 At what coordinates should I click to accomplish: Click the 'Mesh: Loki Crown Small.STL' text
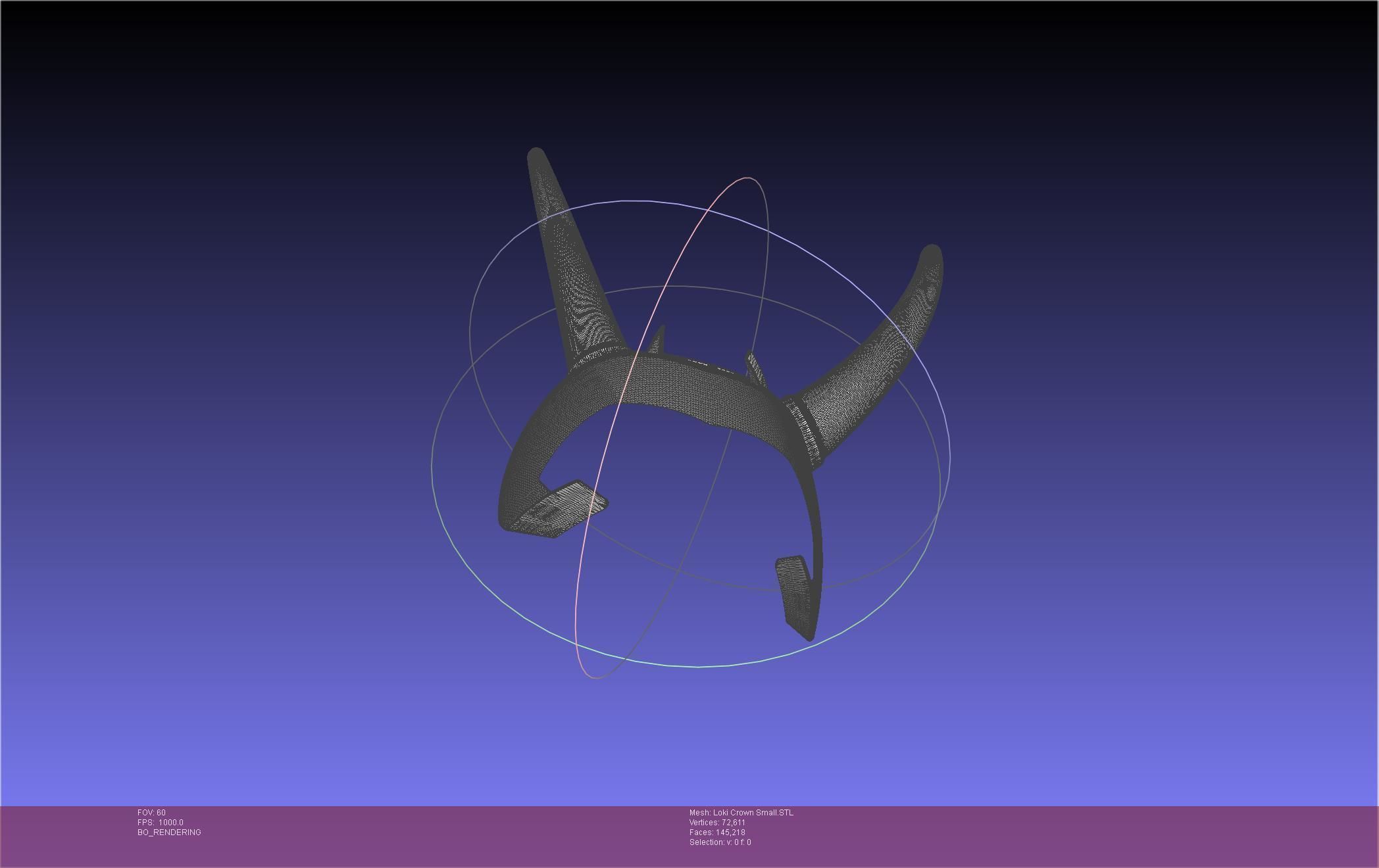(741, 813)
